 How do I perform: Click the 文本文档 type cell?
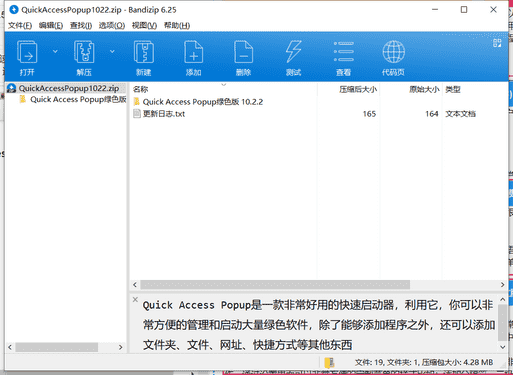pyautogui.click(x=460, y=114)
